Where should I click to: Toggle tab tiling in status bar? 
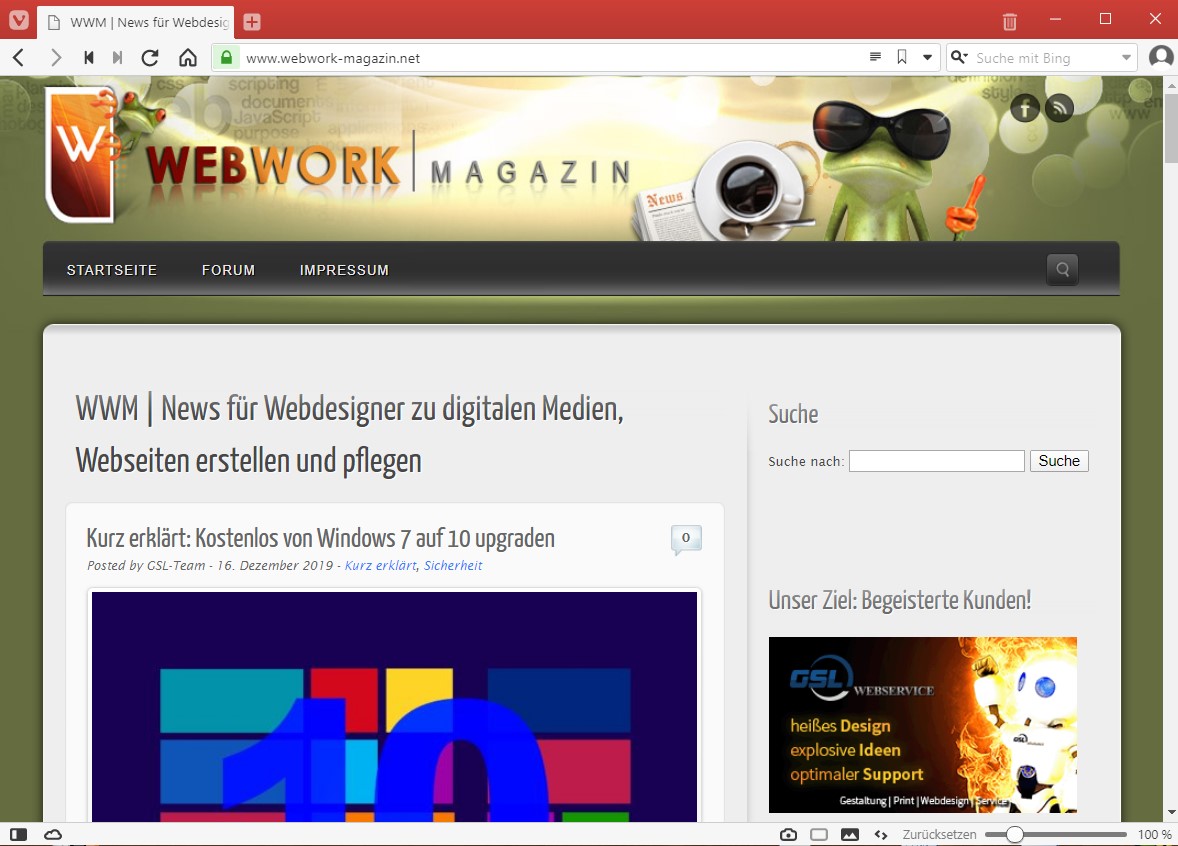819,835
